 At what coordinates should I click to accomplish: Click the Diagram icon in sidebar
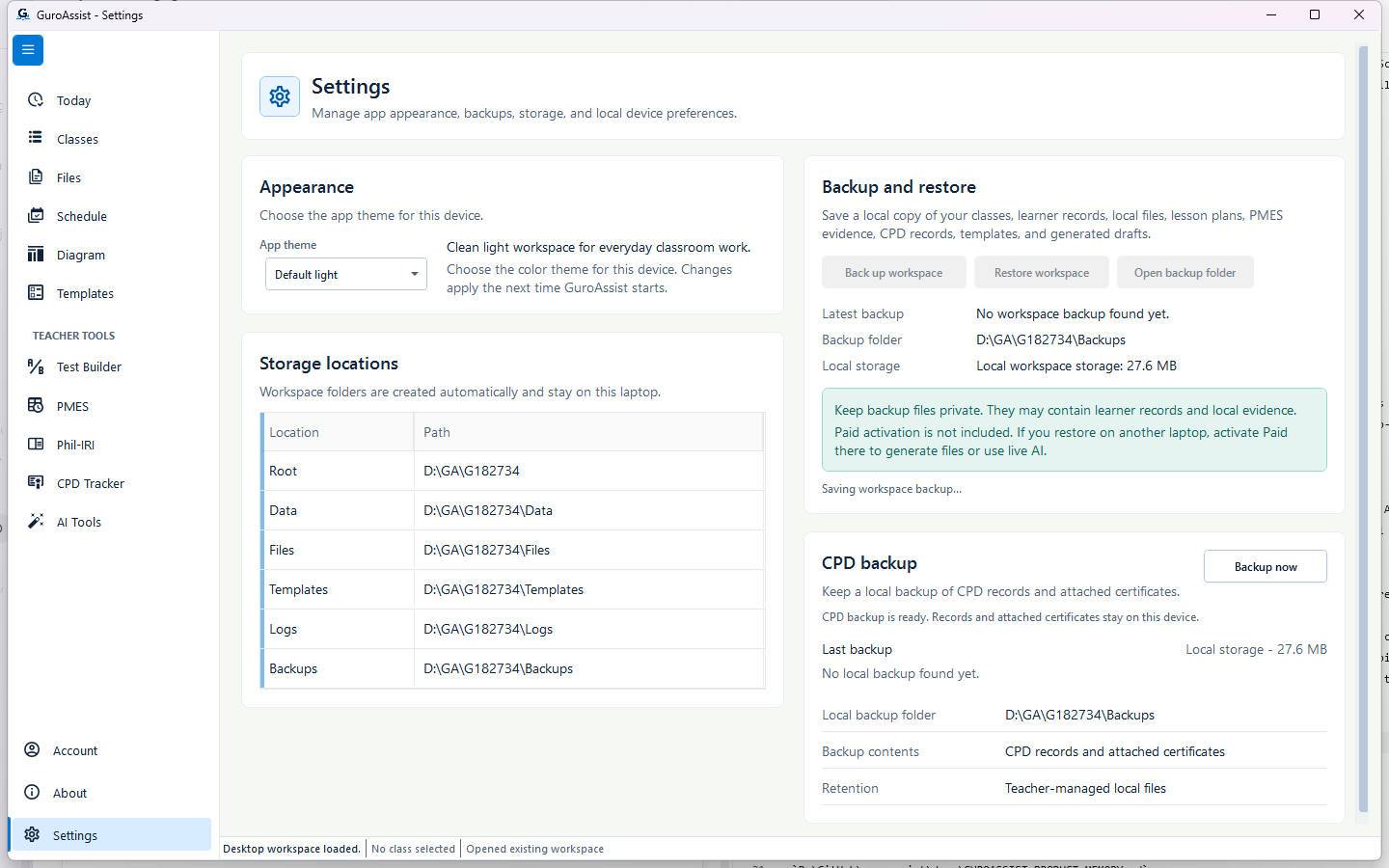[36, 255]
